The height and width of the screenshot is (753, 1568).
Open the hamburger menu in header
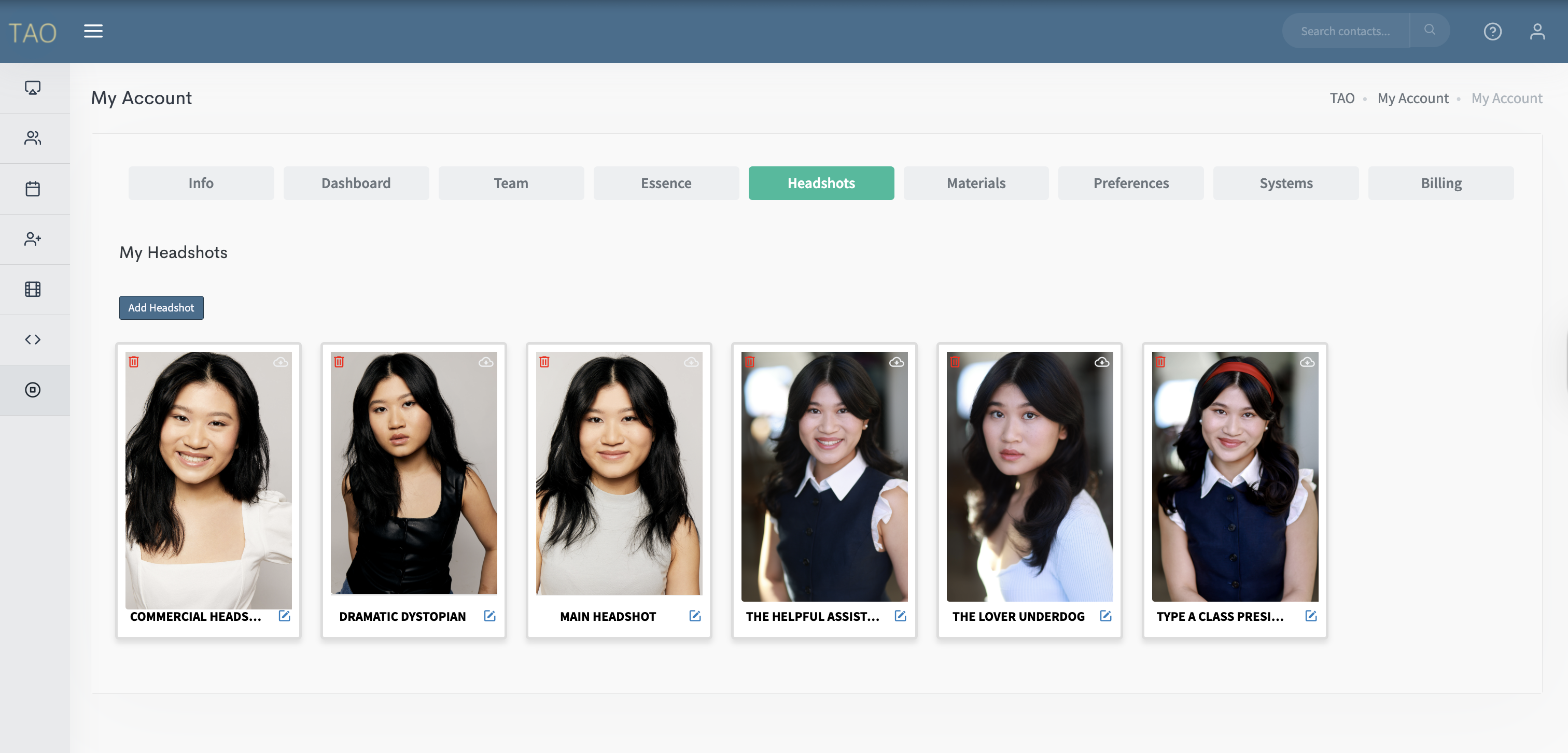(x=93, y=31)
